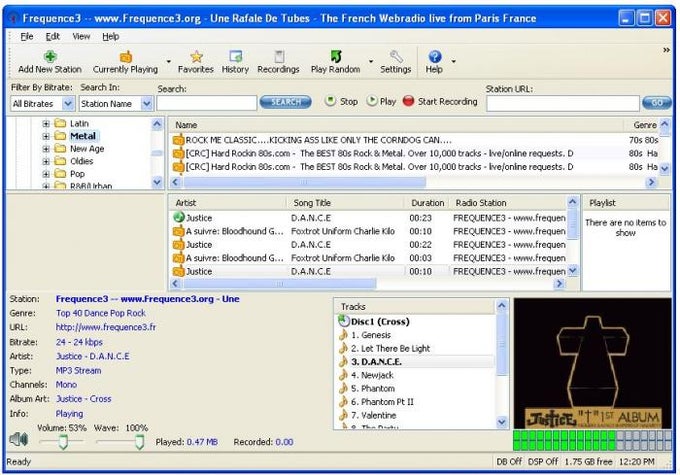Click the Justice - Cross album art link
Screen dimensions: 680x475
click(83, 399)
